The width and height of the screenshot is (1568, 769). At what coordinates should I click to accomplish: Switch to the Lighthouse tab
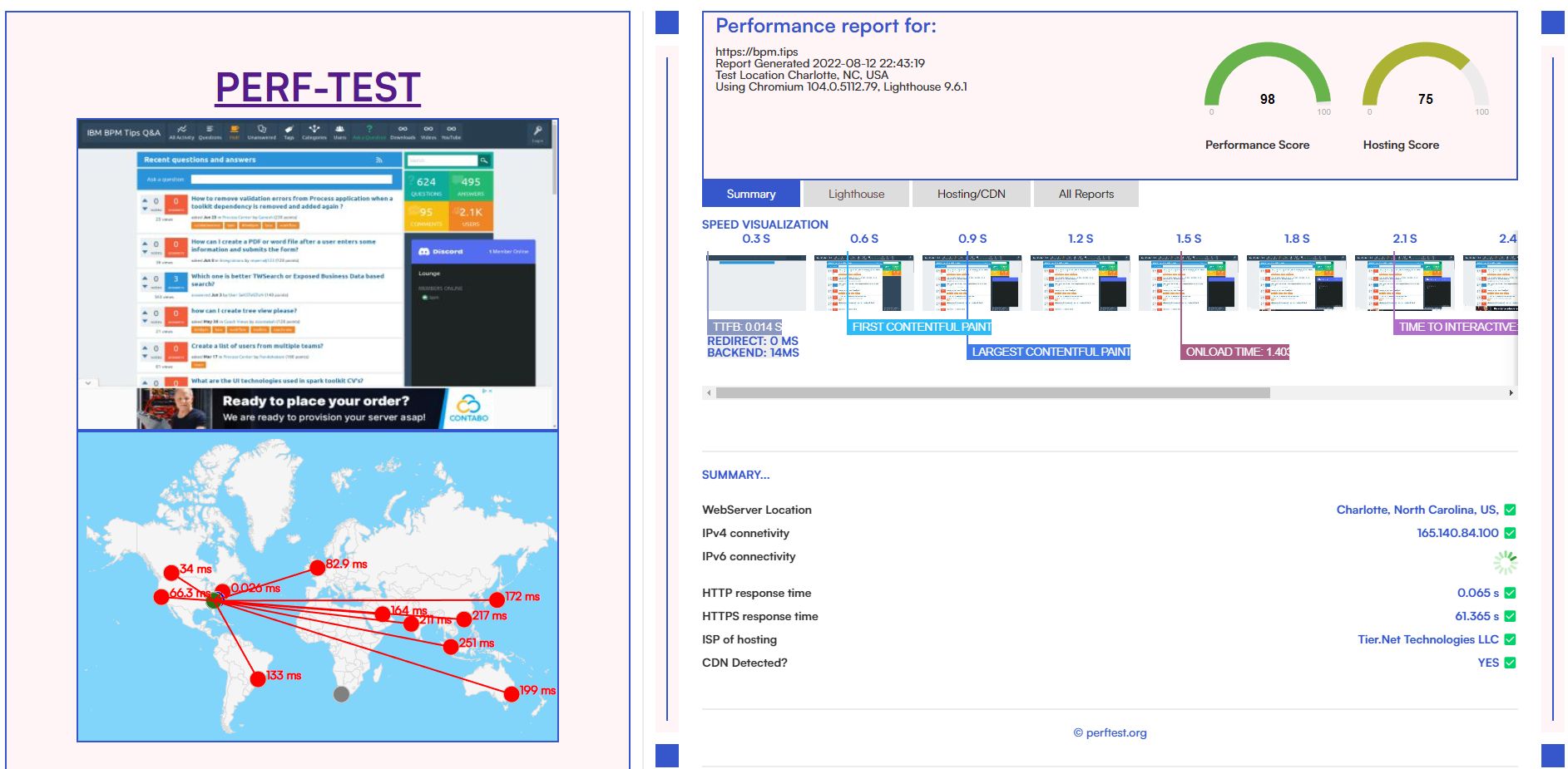coord(856,194)
